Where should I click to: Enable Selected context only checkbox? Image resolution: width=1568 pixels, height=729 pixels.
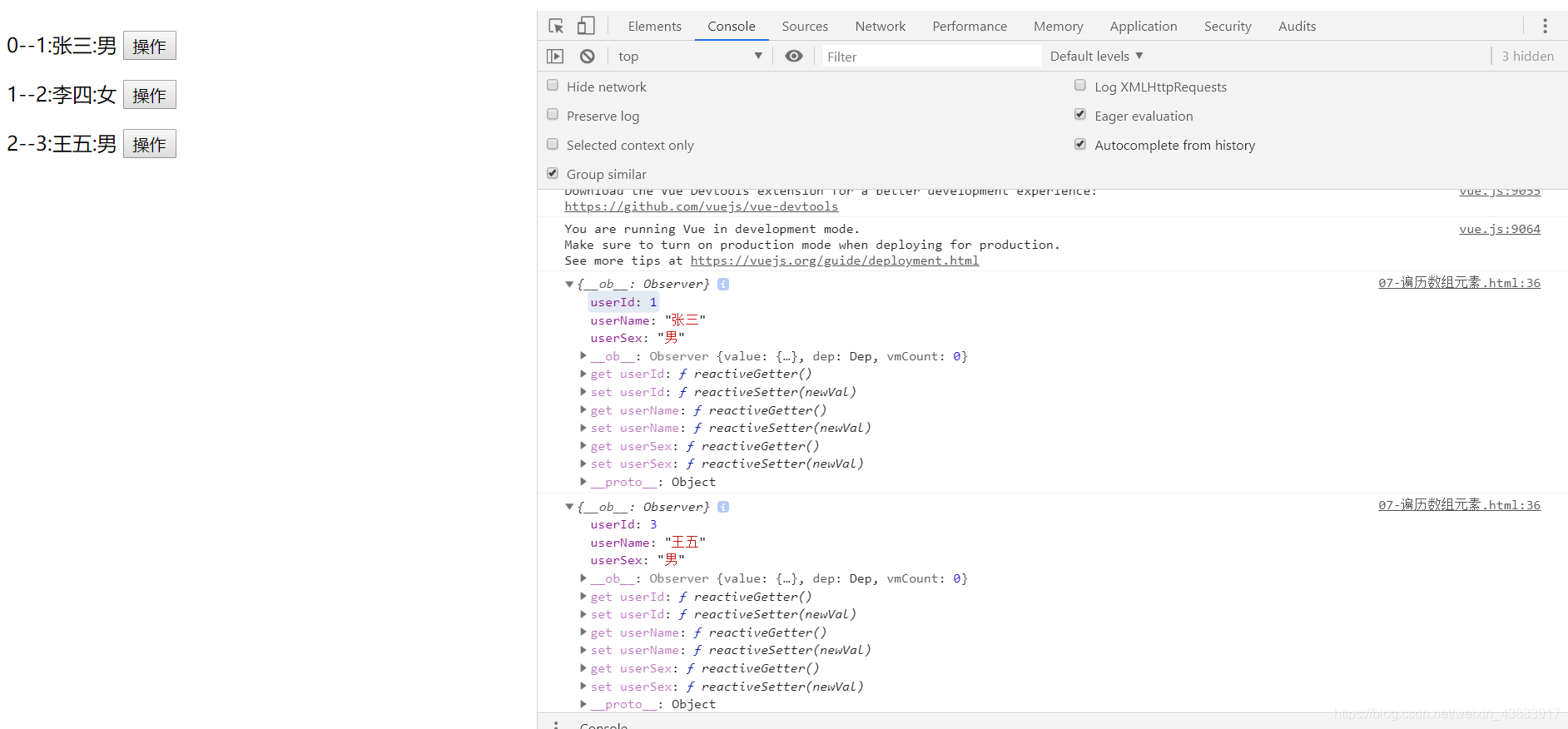(x=553, y=144)
